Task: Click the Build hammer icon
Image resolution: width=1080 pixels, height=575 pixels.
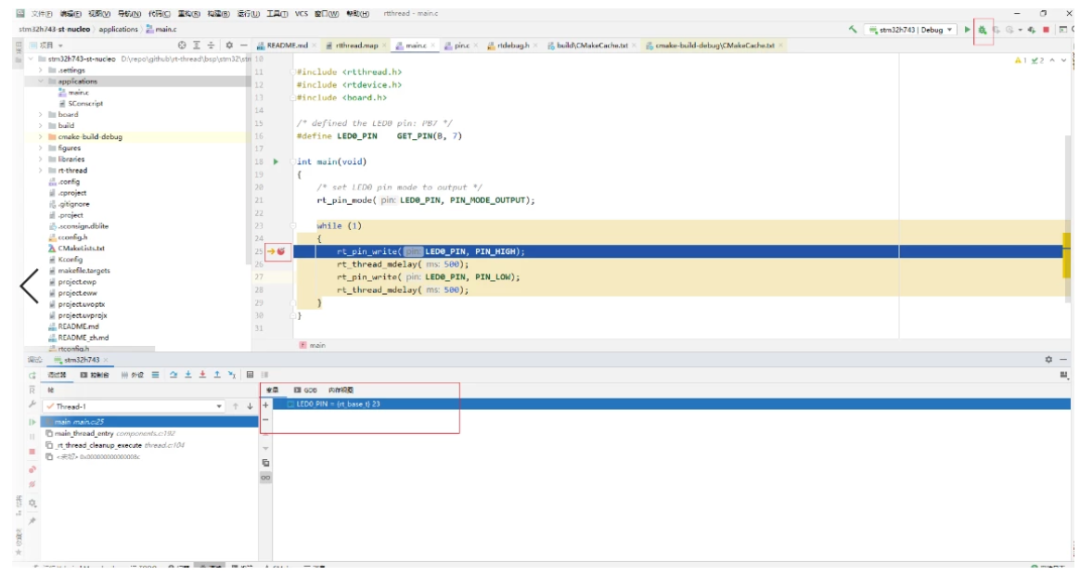Action: (853, 30)
